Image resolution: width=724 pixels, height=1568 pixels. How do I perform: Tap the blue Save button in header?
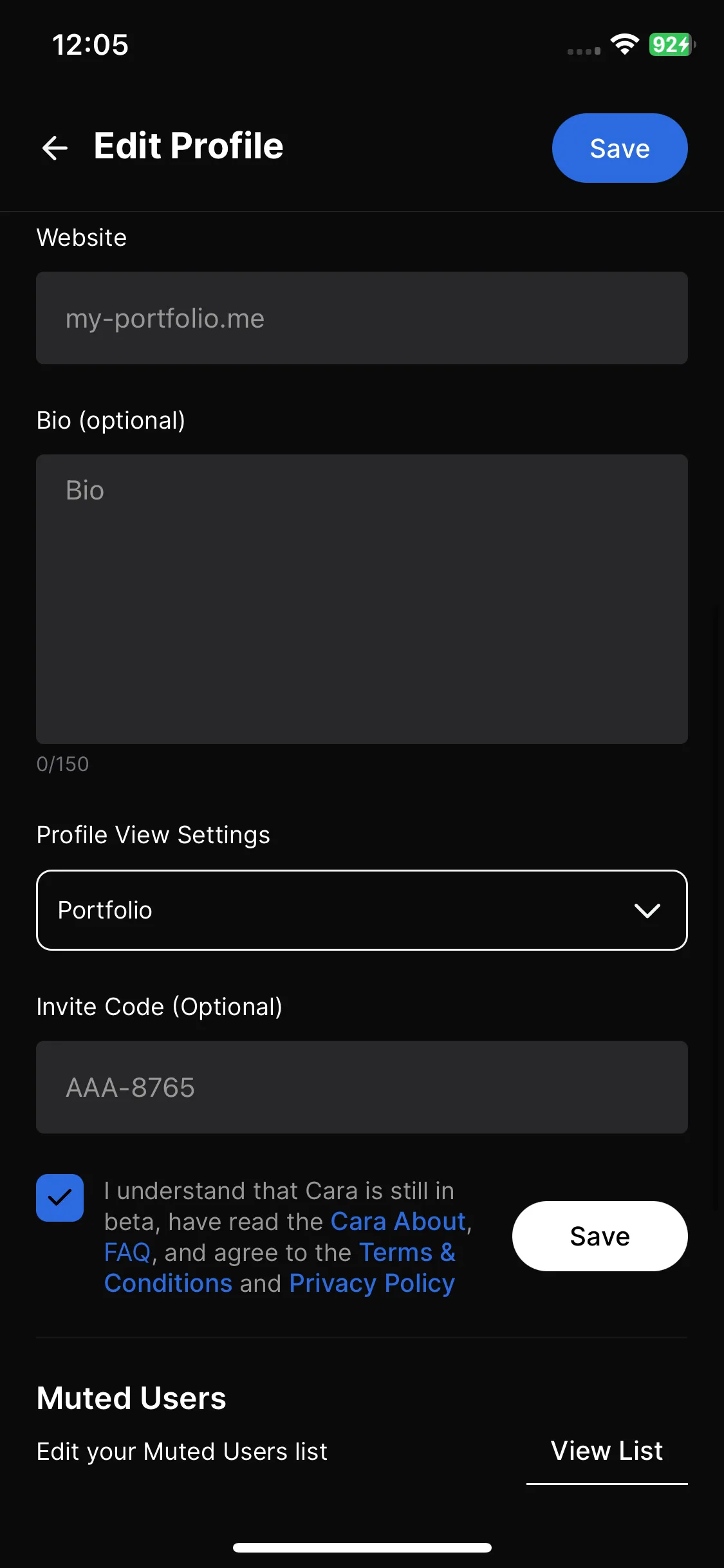coord(620,148)
